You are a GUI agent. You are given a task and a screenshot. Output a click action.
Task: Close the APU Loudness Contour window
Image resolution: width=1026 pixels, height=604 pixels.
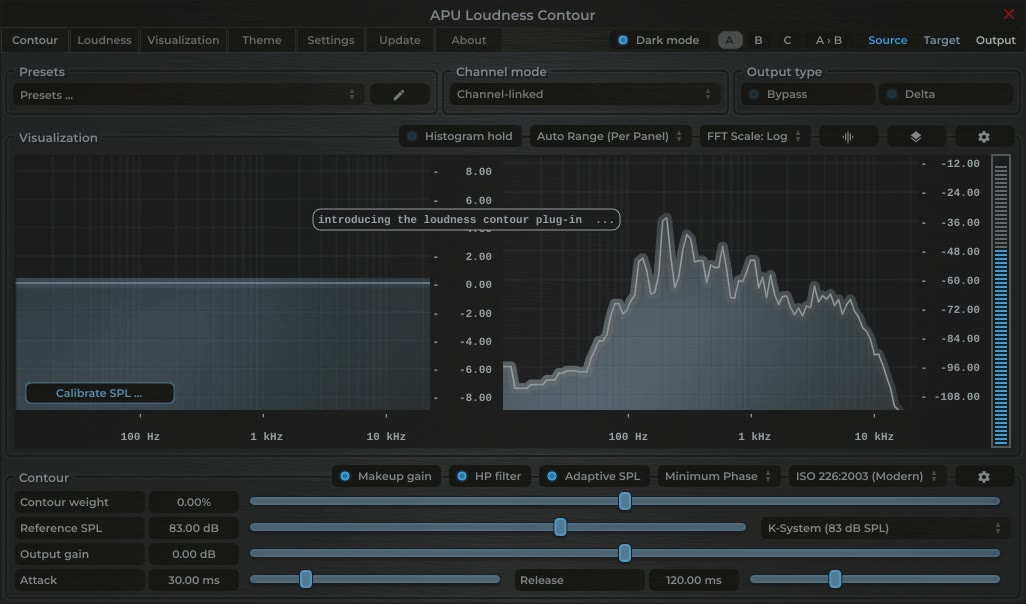coord(1008,14)
